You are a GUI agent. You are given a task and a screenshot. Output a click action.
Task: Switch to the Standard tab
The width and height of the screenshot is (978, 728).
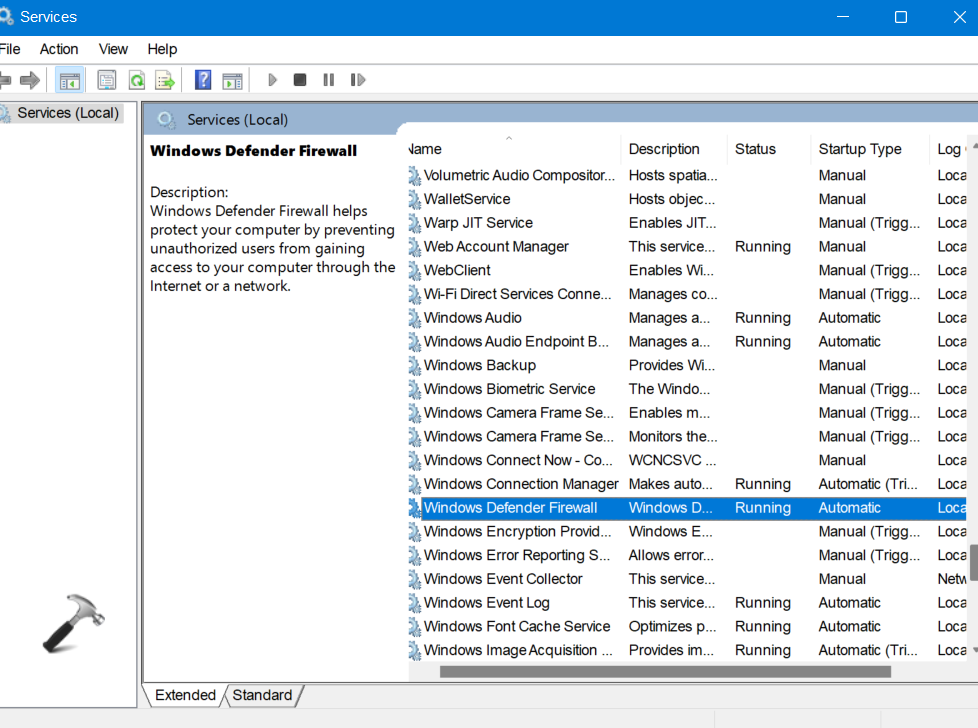(263, 695)
